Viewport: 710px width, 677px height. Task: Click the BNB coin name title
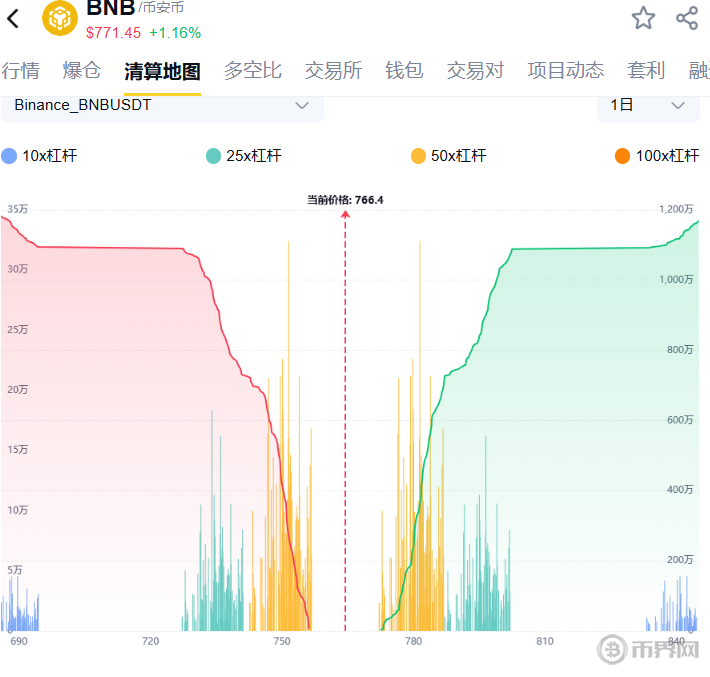(x=110, y=8)
